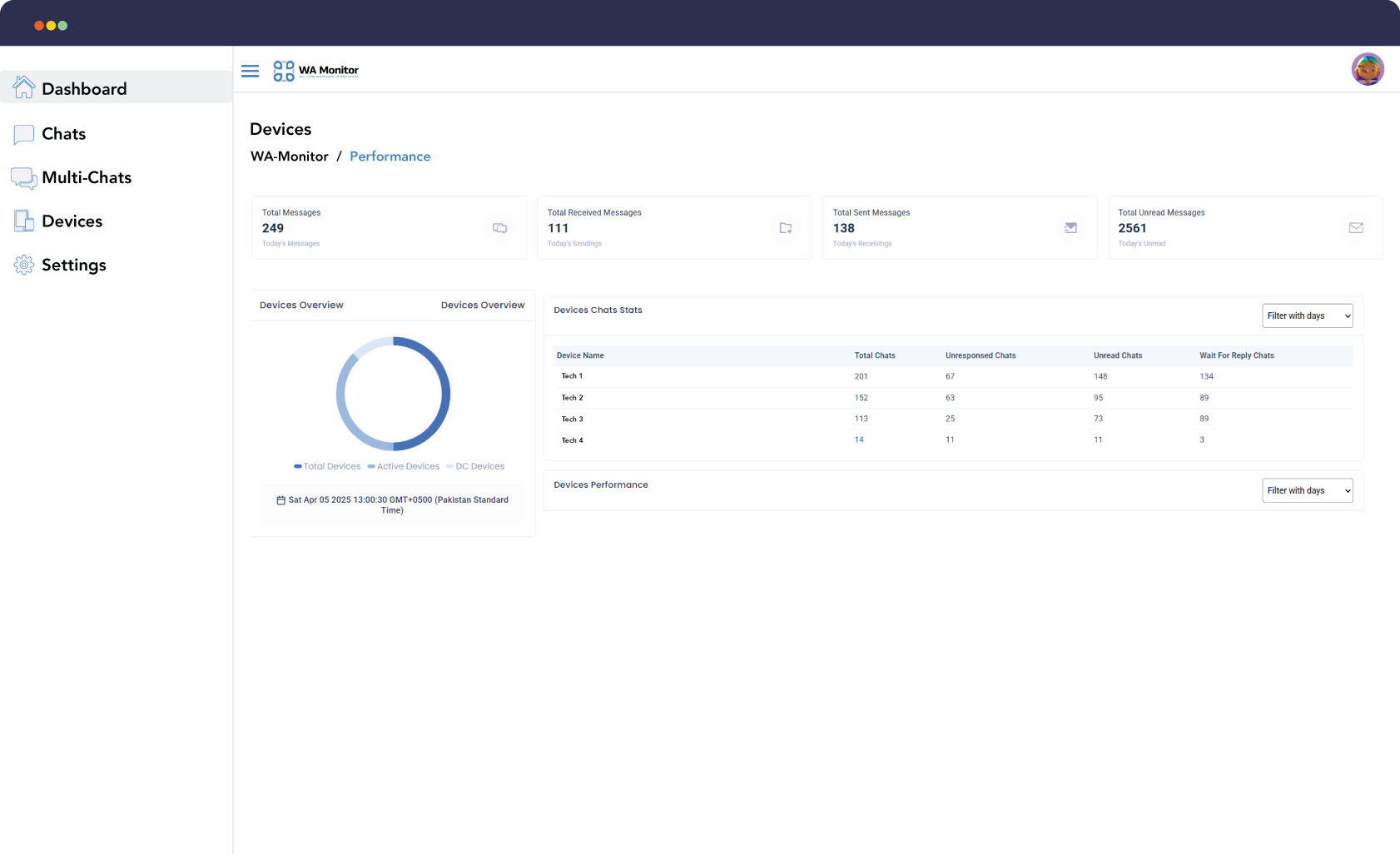Open Dashboard from the sidebar
The height and width of the screenshot is (854, 1400).
tap(83, 88)
